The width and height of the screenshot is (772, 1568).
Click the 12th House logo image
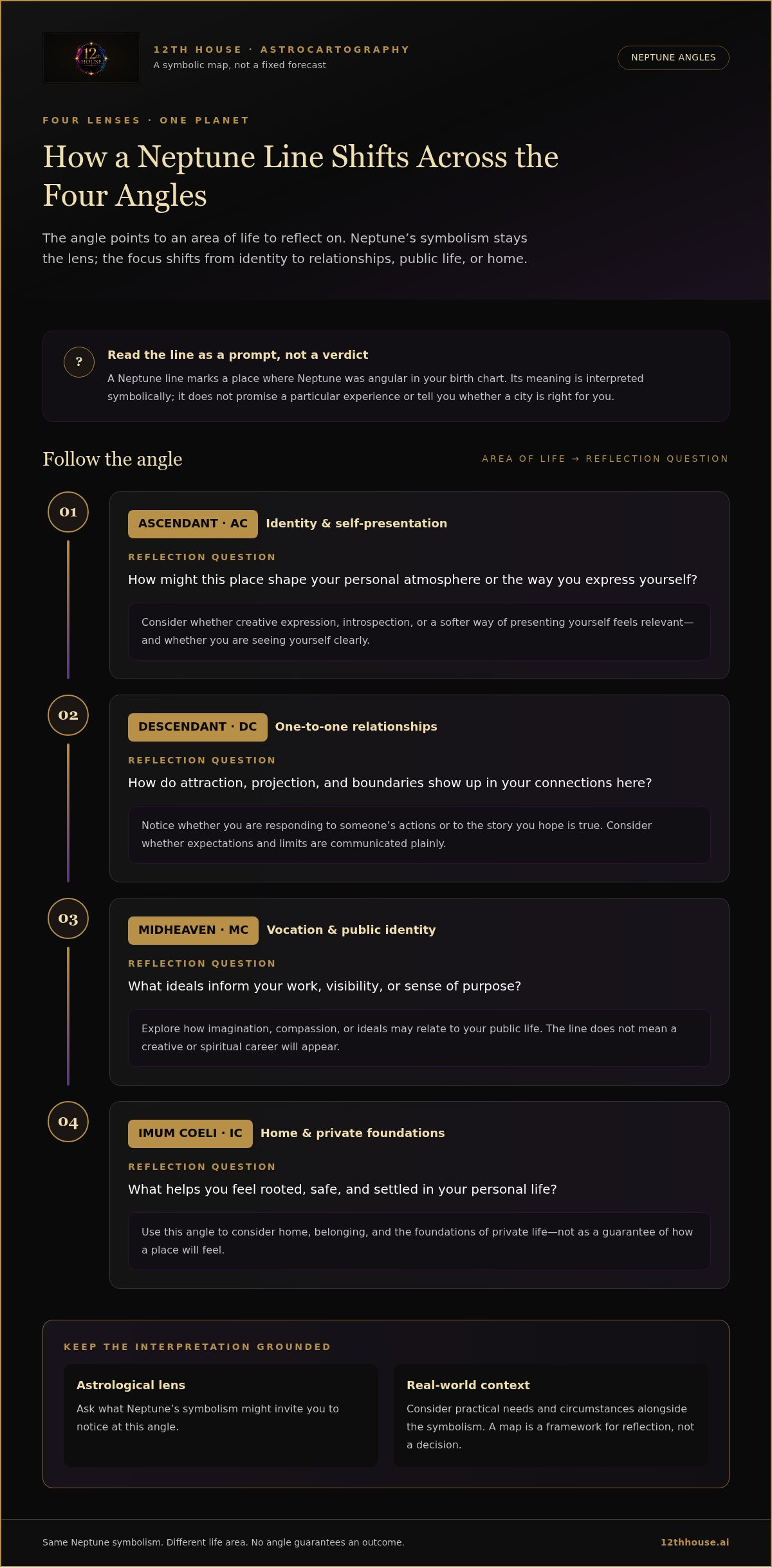coord(91,58)
